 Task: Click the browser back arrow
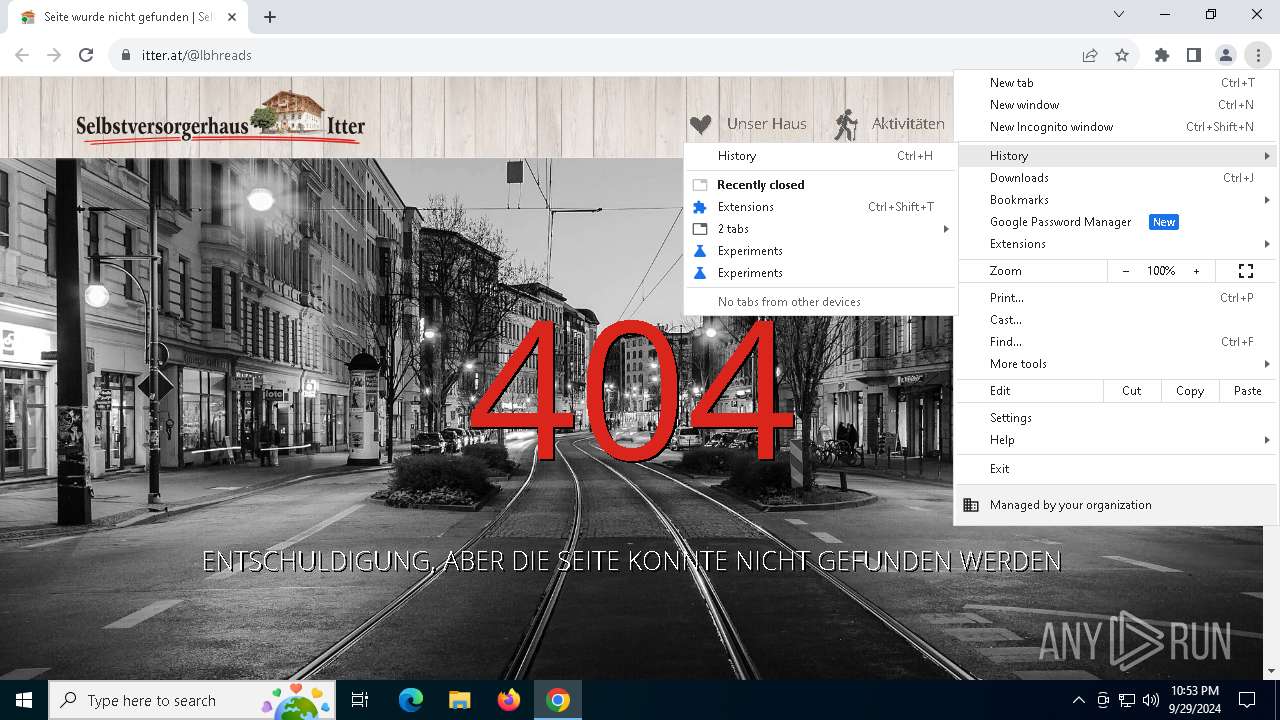click(x=22, y=55)
